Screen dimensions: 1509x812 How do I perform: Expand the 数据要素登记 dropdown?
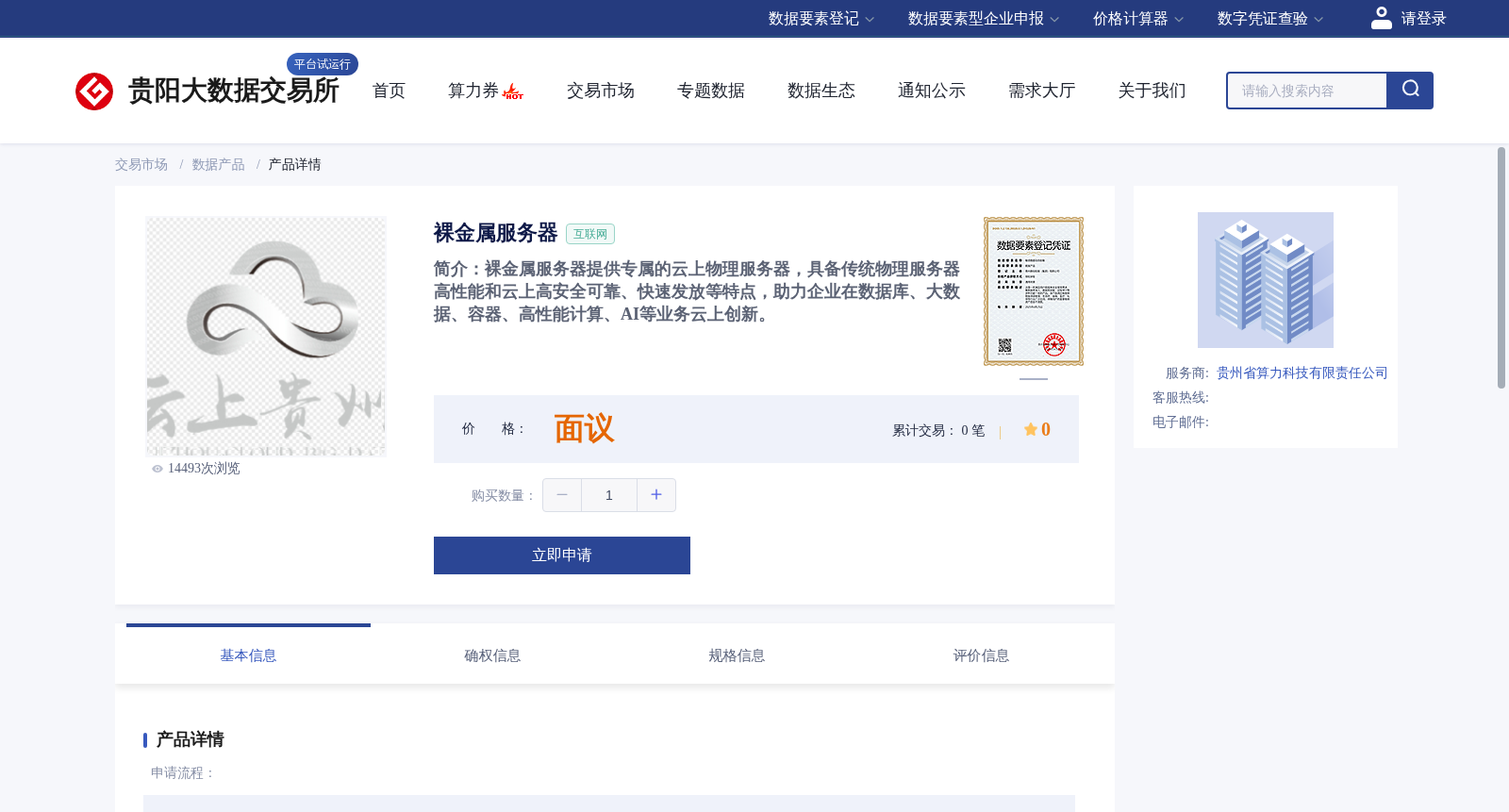pyautogui.click(x=821, y=19)
